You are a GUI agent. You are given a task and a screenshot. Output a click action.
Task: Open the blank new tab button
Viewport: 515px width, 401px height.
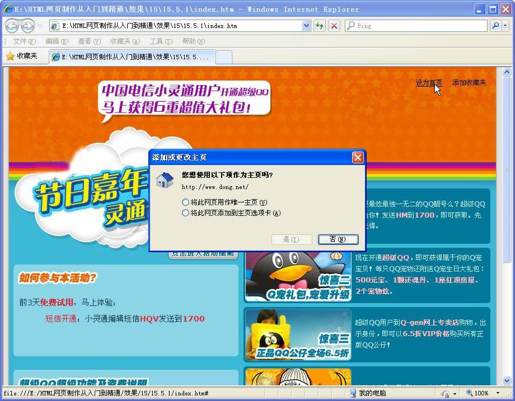point(224,57)
